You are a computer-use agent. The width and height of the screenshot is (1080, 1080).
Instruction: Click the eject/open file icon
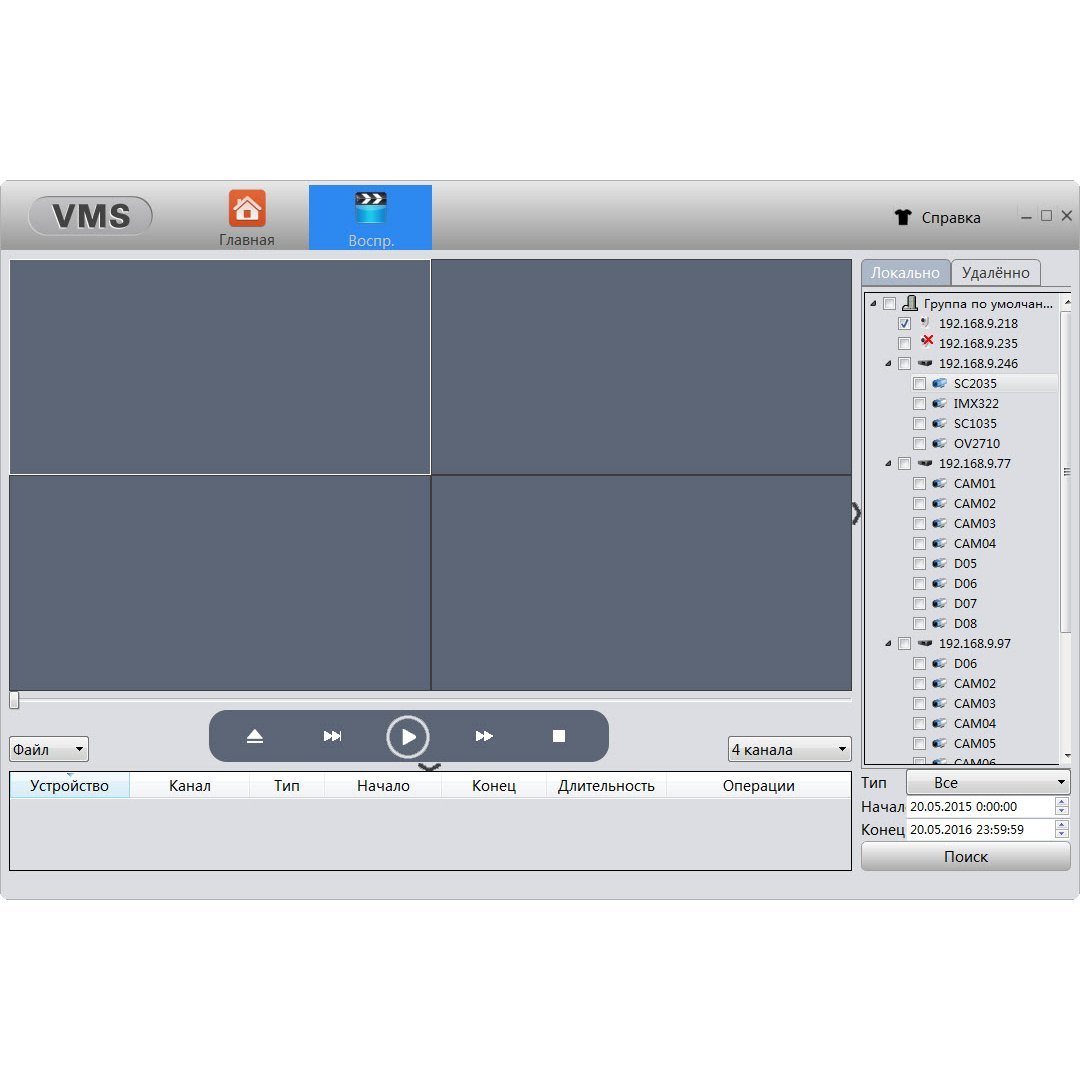(255, 736)
